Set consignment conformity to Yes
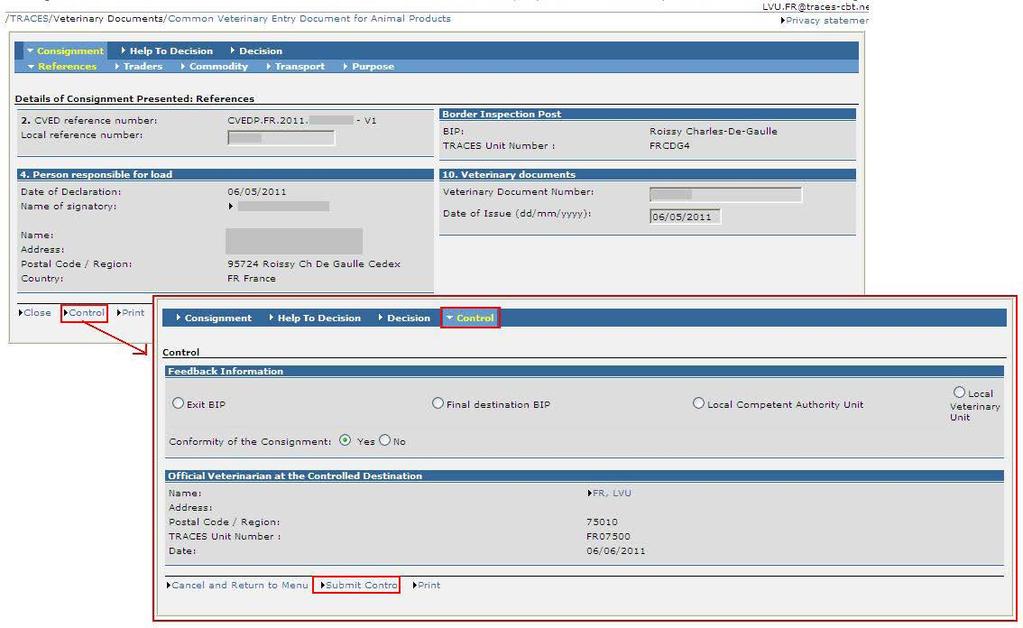The height and width of the screenshot is (628, 1023). point(345,440)
